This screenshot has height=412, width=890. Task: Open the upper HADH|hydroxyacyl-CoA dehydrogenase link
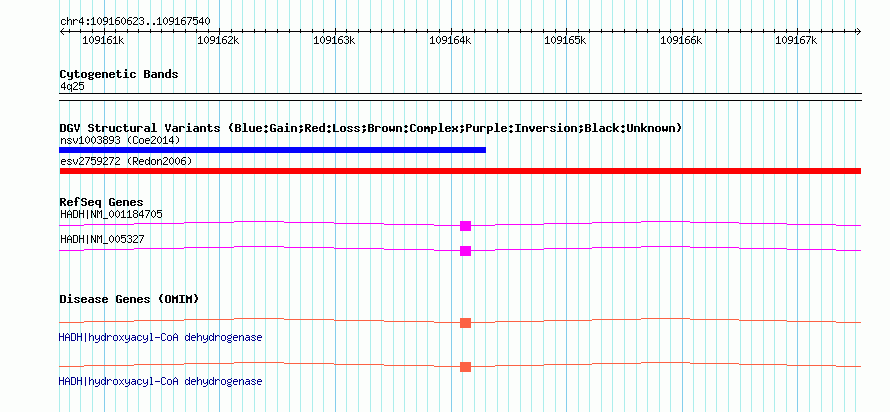click(x=161, y=338)
